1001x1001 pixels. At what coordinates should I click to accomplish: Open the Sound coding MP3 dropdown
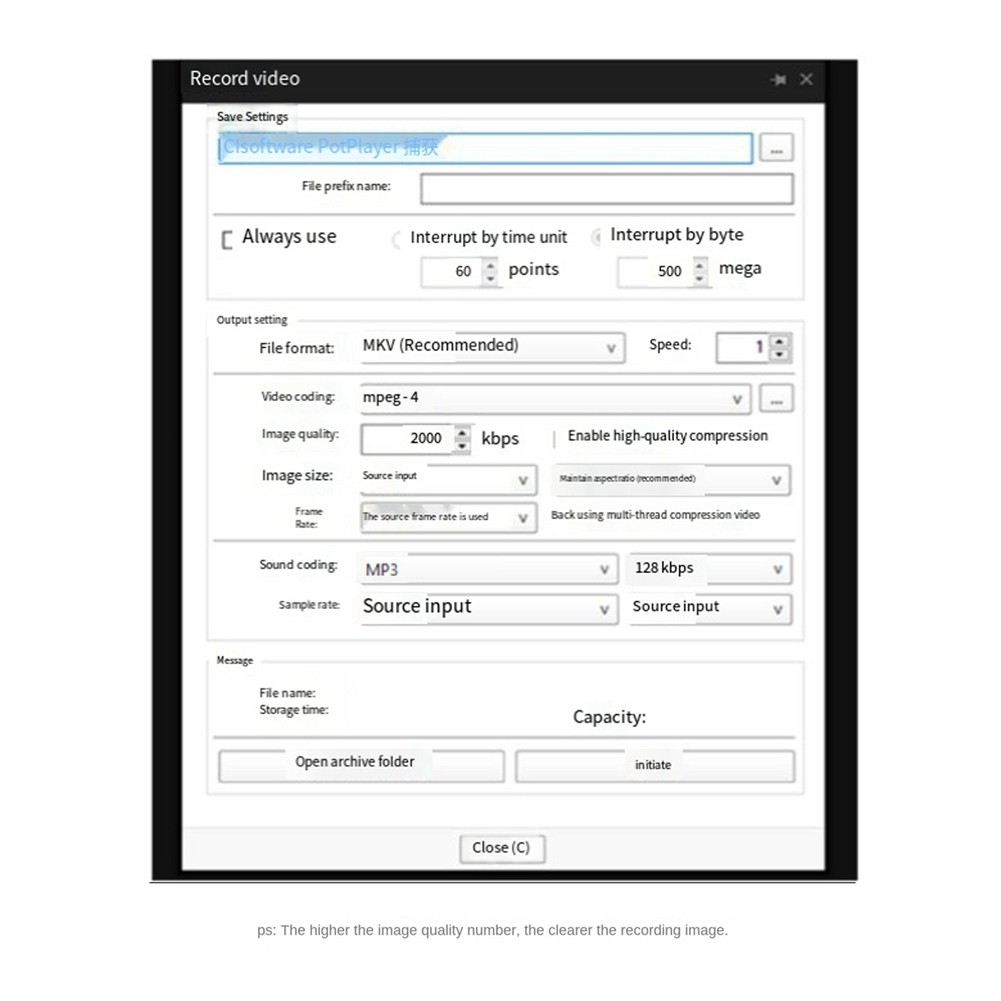490,569
